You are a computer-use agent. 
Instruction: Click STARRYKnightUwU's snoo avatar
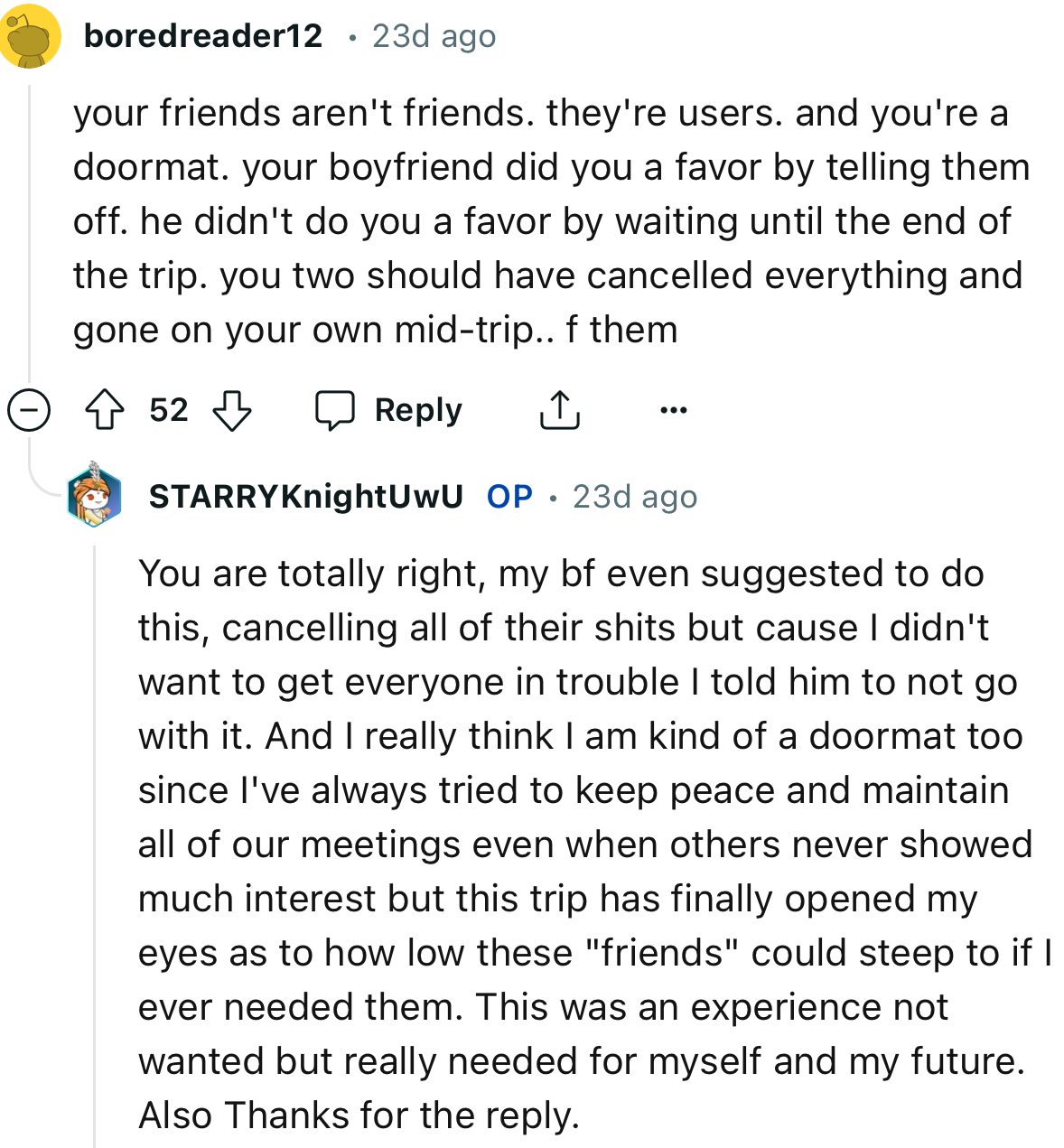click(94, 495)
